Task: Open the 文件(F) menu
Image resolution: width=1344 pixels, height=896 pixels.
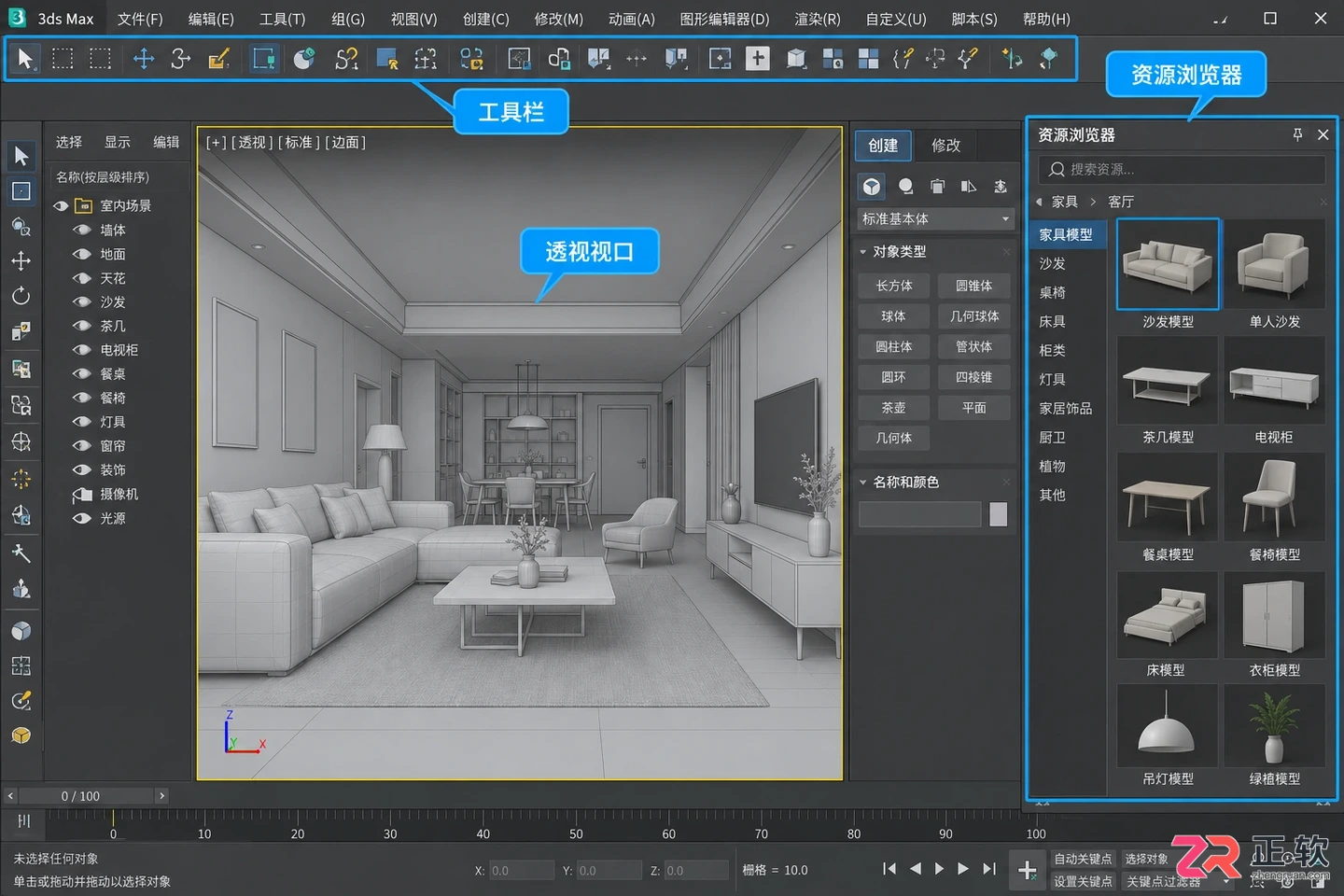Action: pos(140,19)
